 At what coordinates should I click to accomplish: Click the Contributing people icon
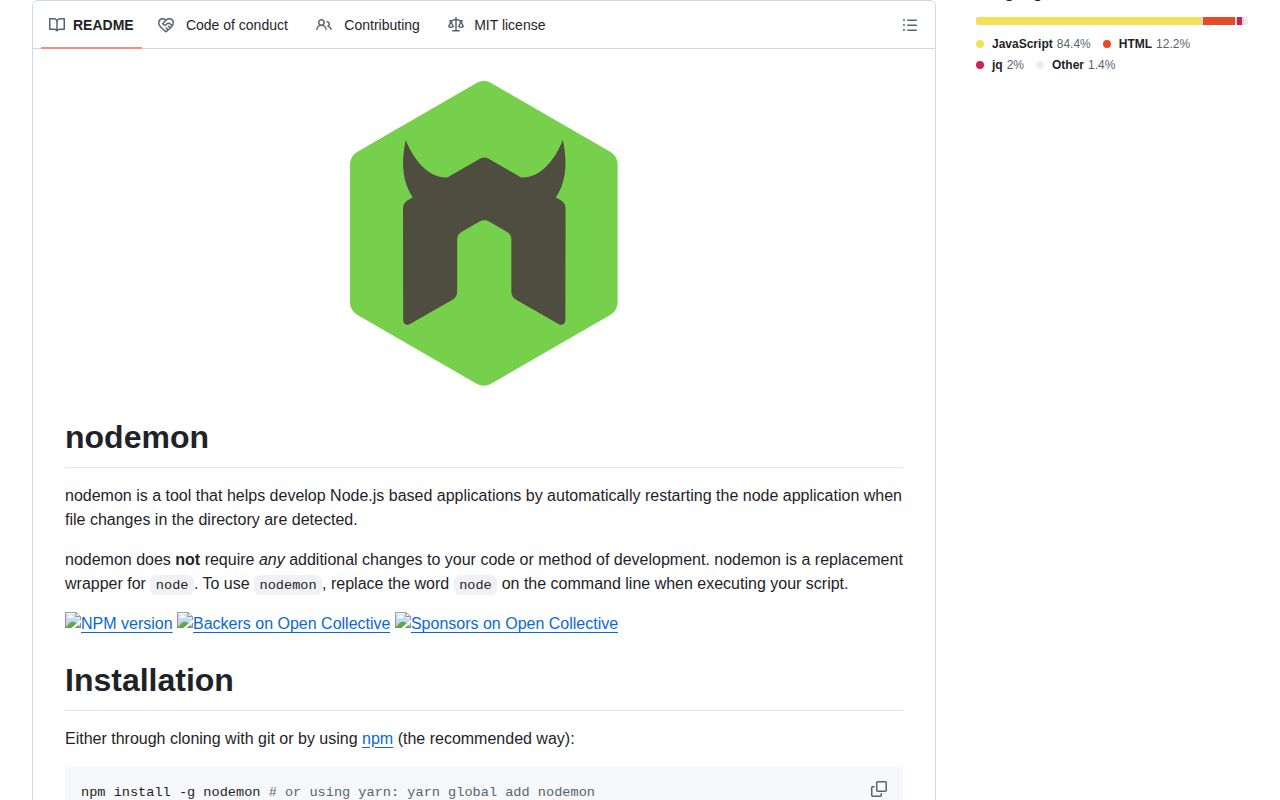click(324, 25)
